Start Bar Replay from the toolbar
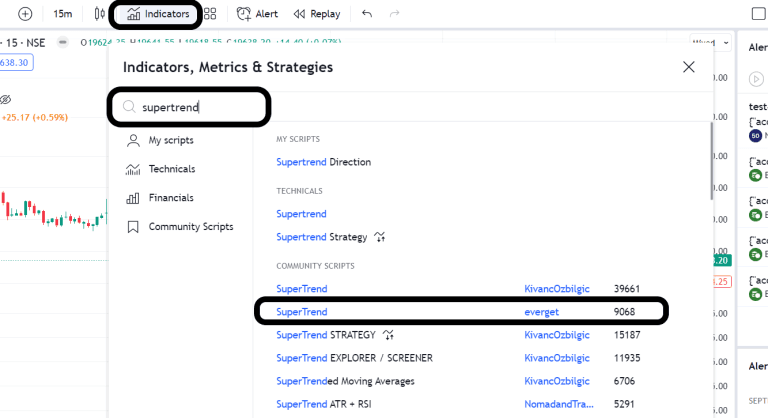Image resolution: width=768 pixels, height=418 pixels. (316, 14)
